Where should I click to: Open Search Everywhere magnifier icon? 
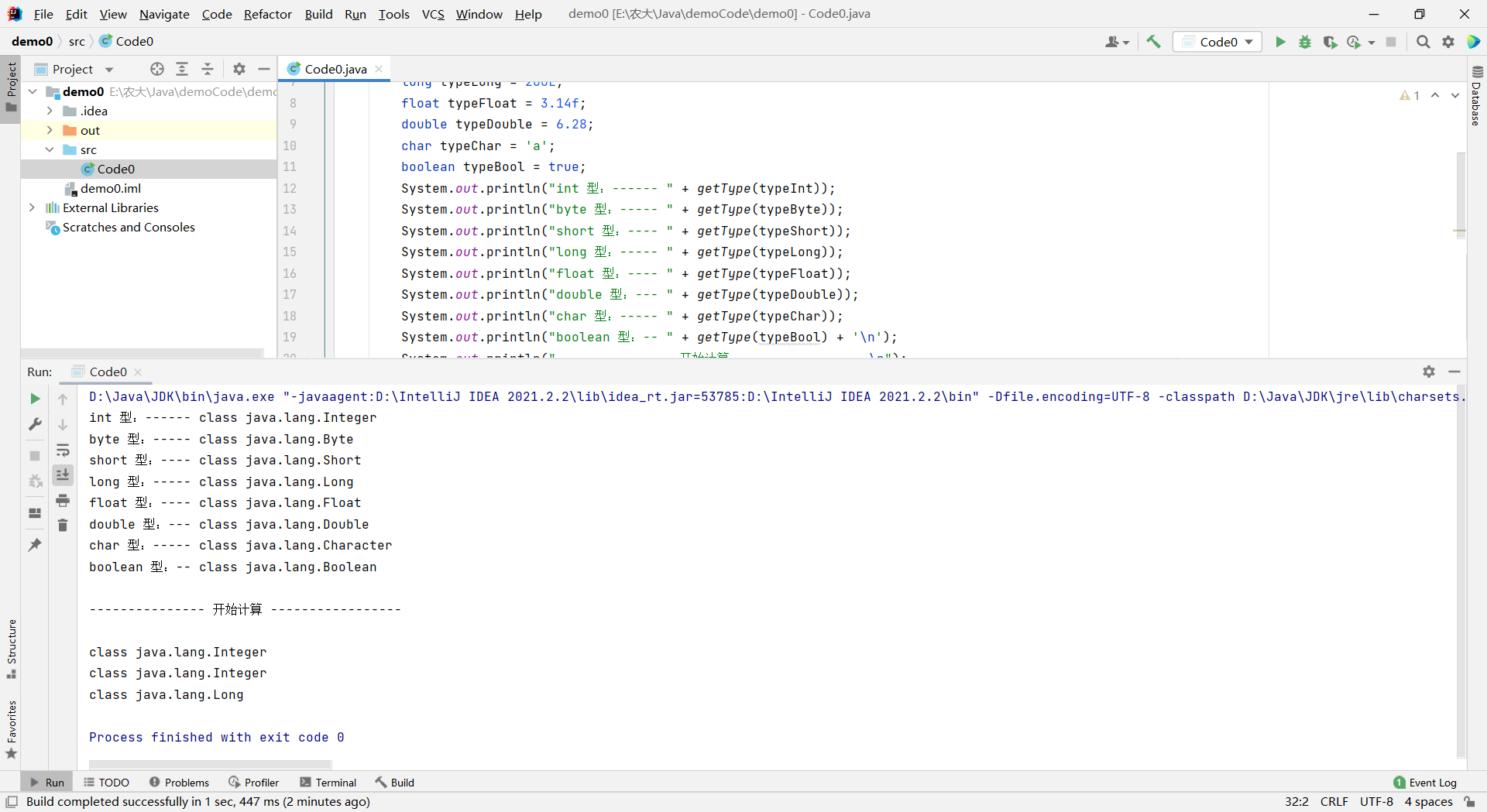1423,42
